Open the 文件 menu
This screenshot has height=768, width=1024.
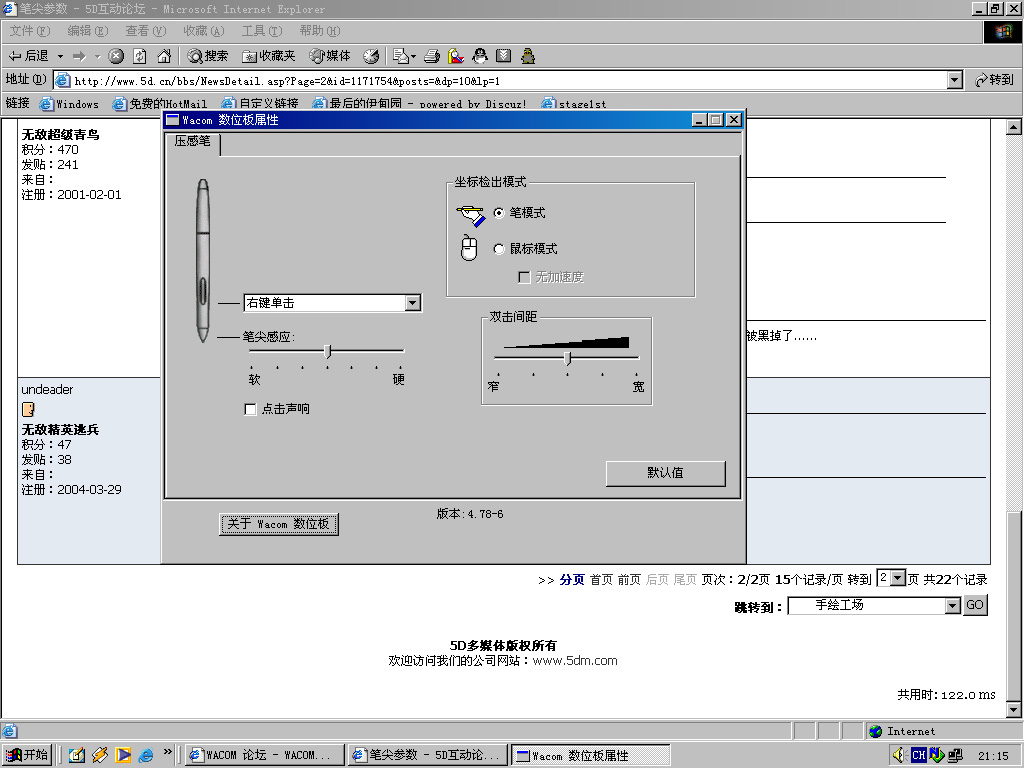point(29,31)
